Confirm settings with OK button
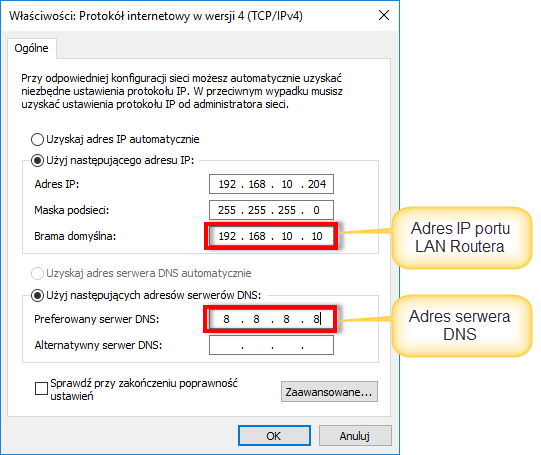This screenshot has width=541, height=455. pyautogui.click(x=274, y=436)
